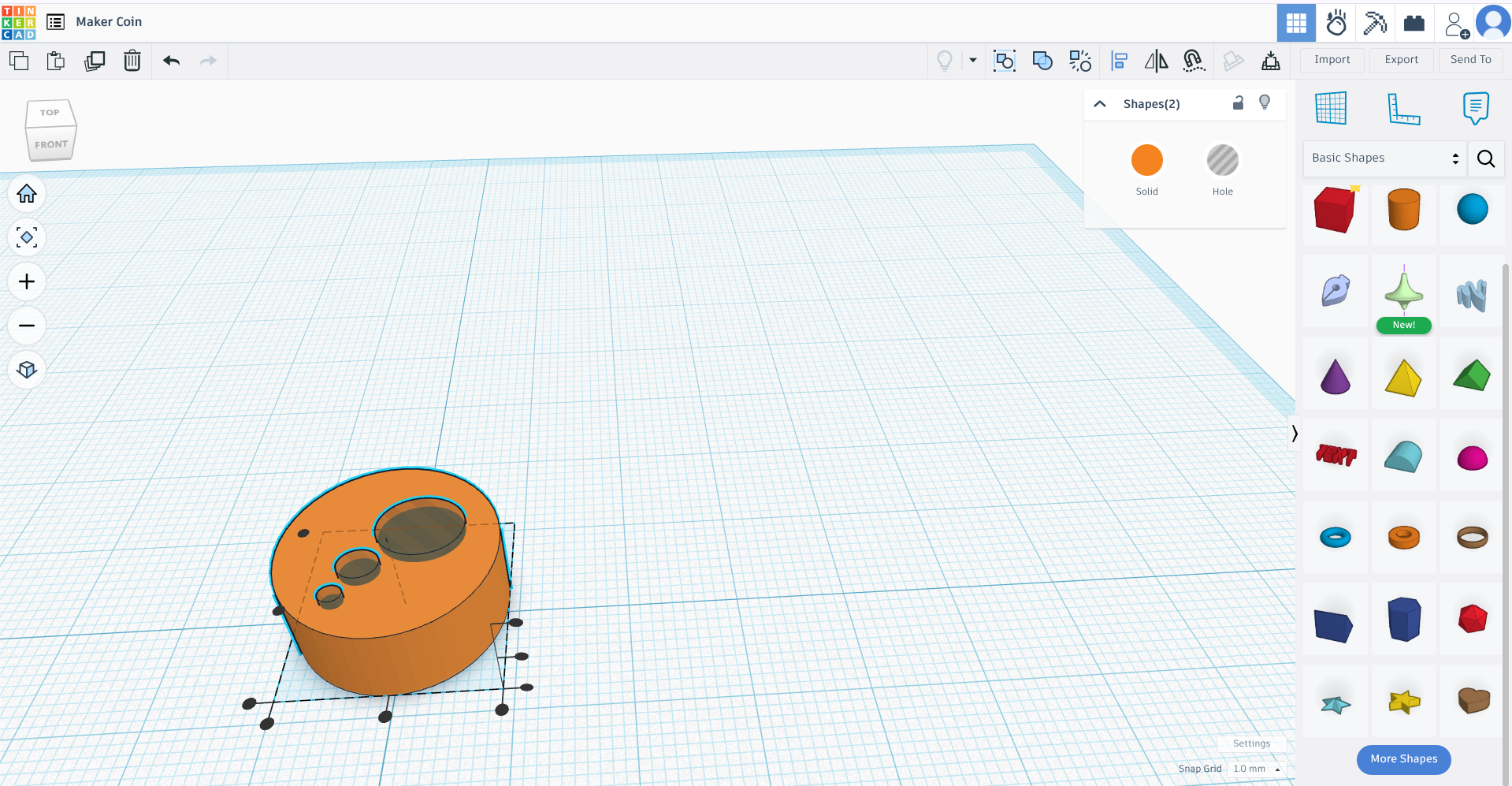1512x786 pixels.
Task: Zoom out with minus button
Action: (x=27, y=326)
